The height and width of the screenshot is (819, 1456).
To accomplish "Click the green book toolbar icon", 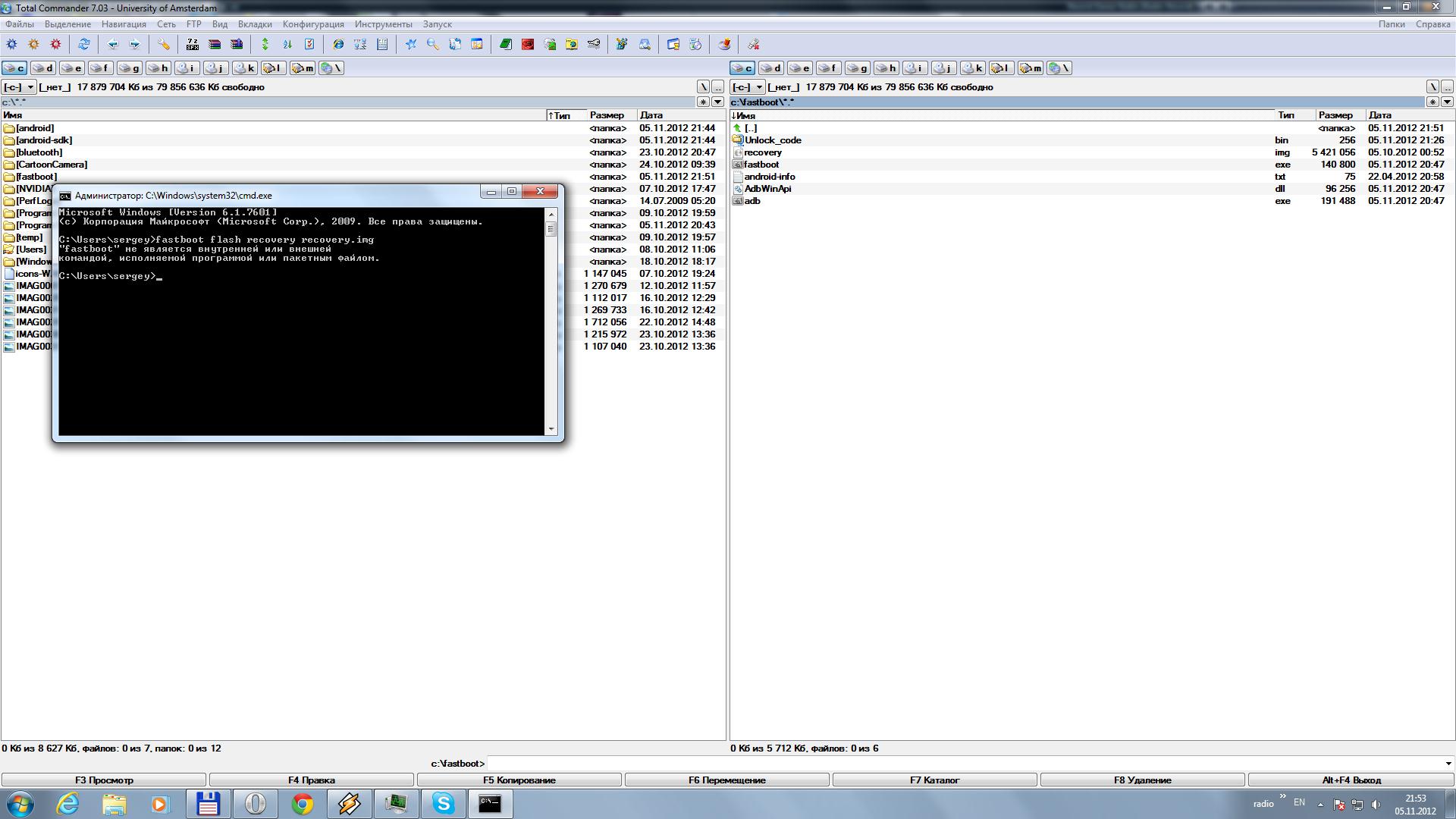I will point(506,45).
